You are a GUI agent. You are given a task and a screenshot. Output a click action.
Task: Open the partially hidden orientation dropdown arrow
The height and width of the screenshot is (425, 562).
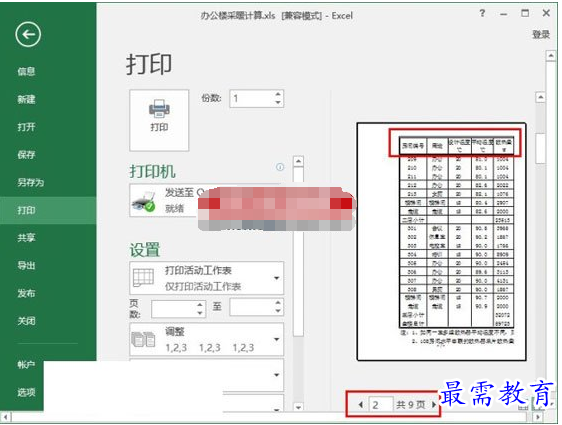[x=276, y=375]
